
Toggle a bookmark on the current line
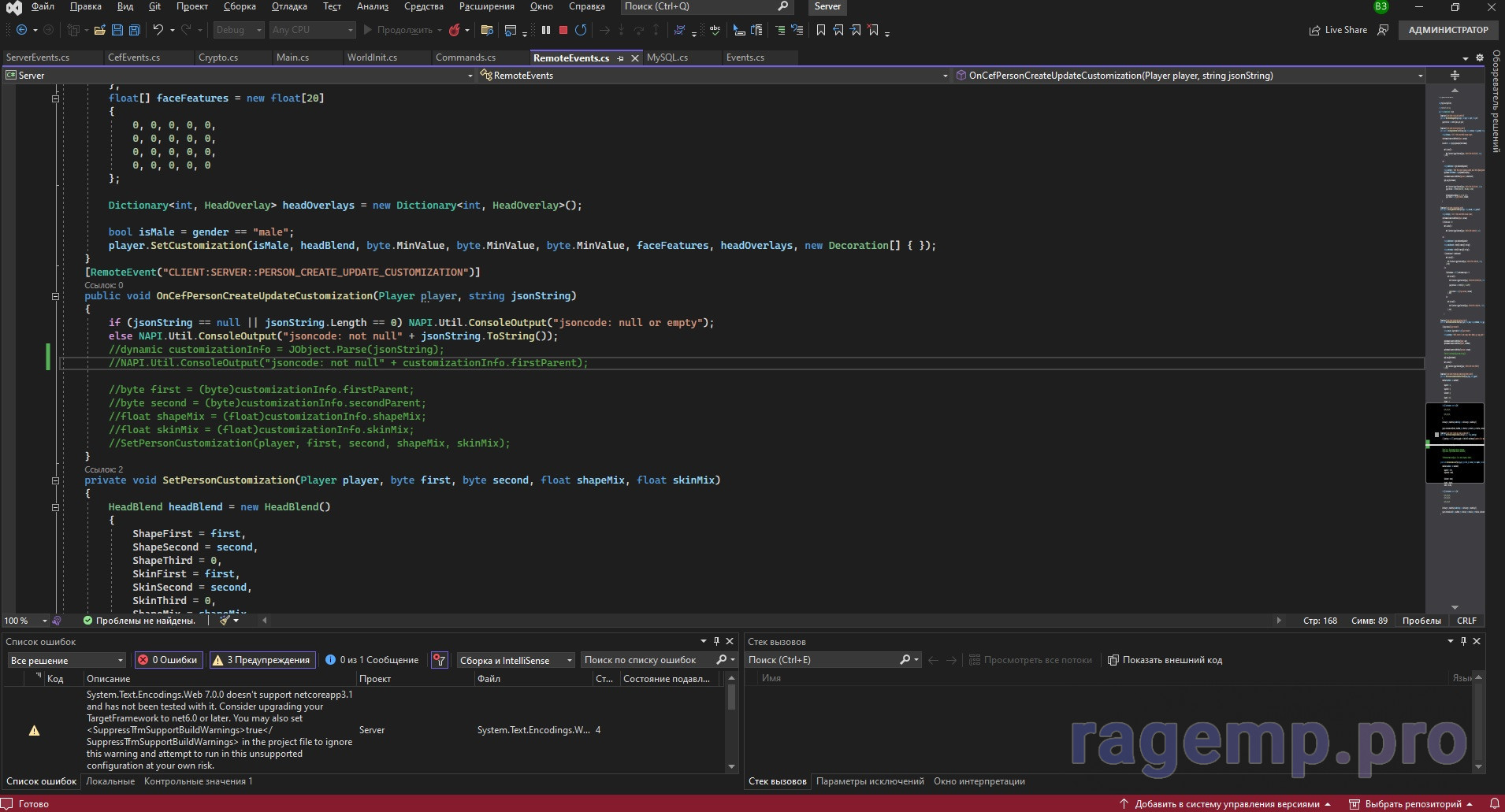click(x=821, y=30)
